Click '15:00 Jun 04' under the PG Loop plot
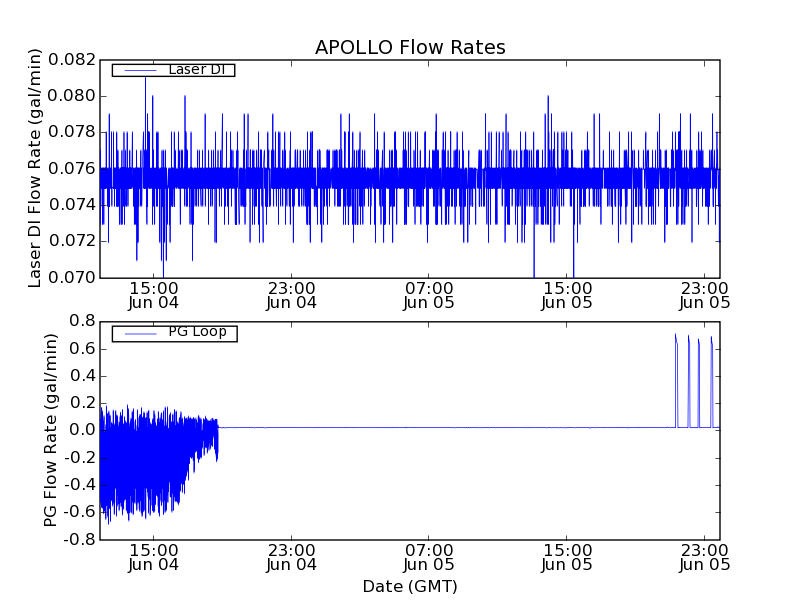 coord(154,558)
